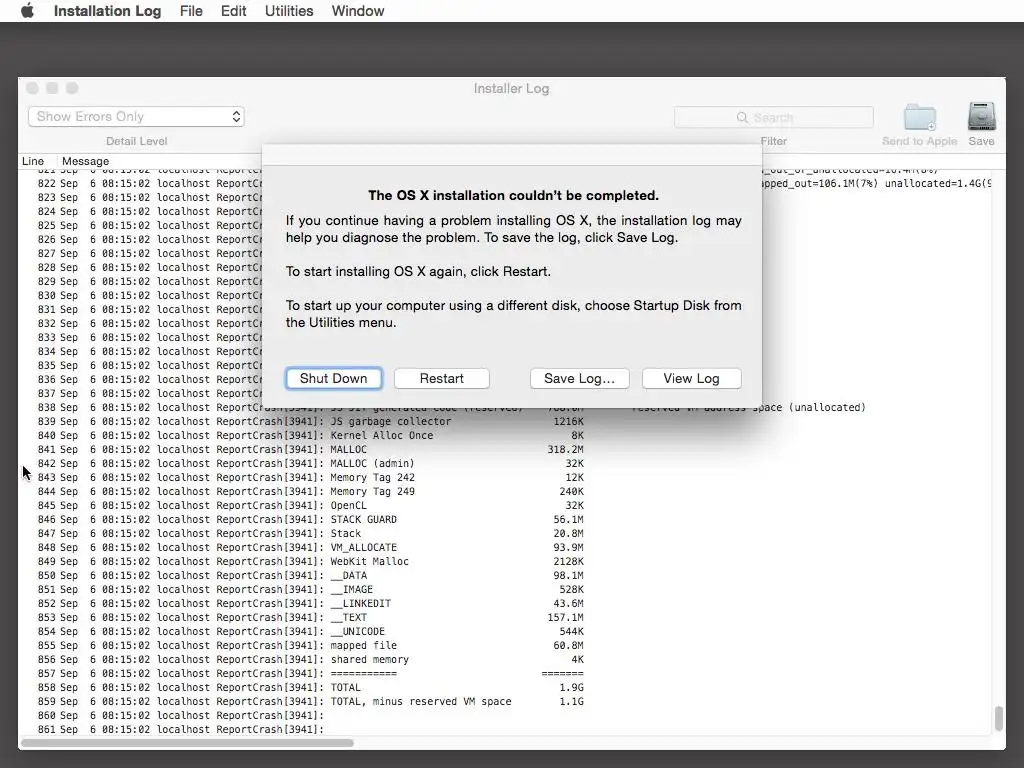Click the Message column header
The width and height of the screenshot is (1024, 768).
coord(86,161)
